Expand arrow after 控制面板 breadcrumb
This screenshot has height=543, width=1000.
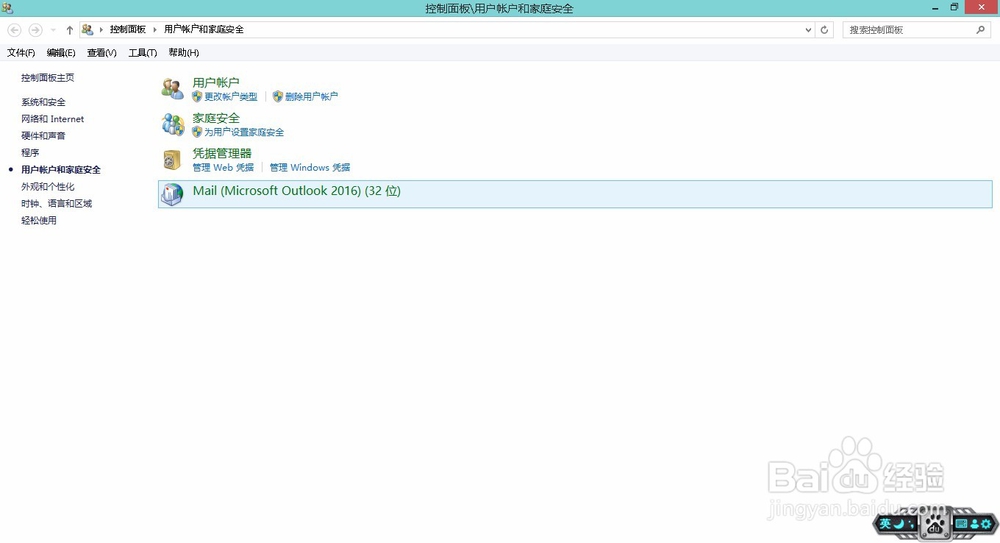154,29
